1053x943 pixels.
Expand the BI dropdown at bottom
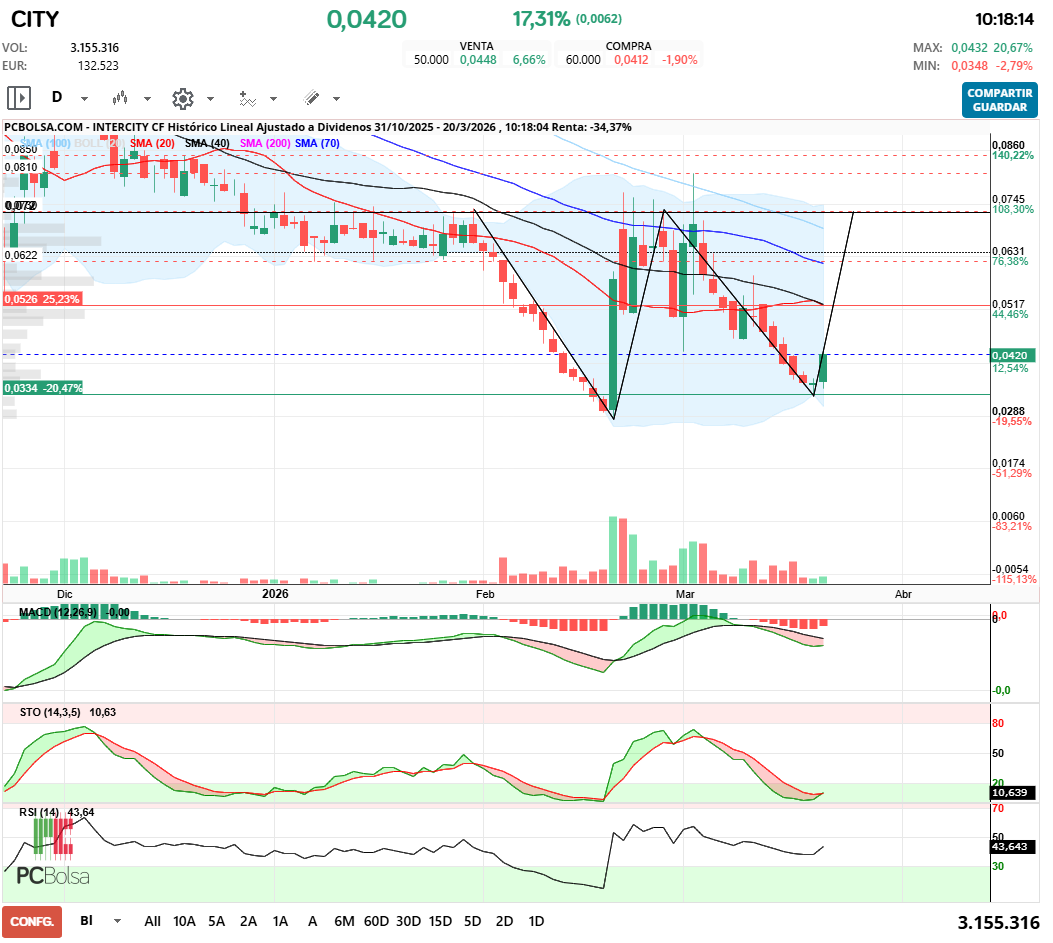pyautogui.click(x=118, y=921)
